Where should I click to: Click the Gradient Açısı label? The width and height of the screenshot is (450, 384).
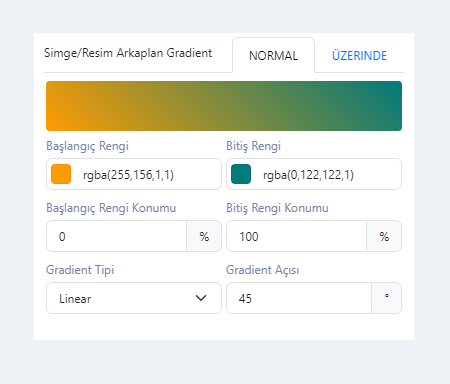click(x=263, y=270)
